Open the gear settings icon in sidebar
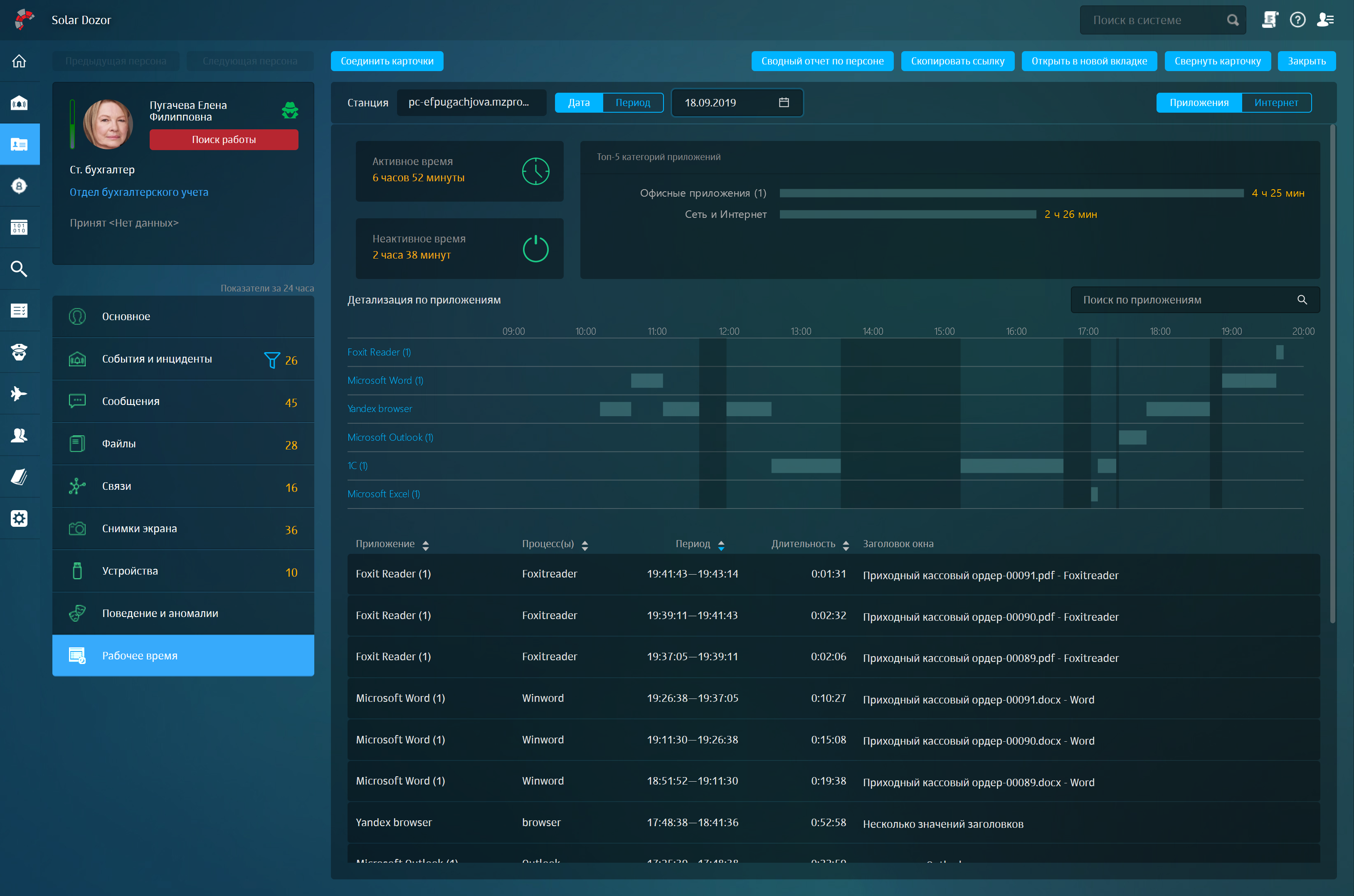 coord(19,518)
